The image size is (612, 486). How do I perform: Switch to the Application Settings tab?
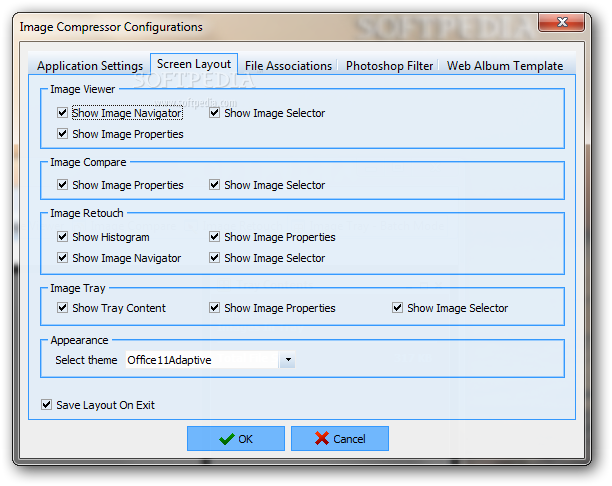pos(90,66)
